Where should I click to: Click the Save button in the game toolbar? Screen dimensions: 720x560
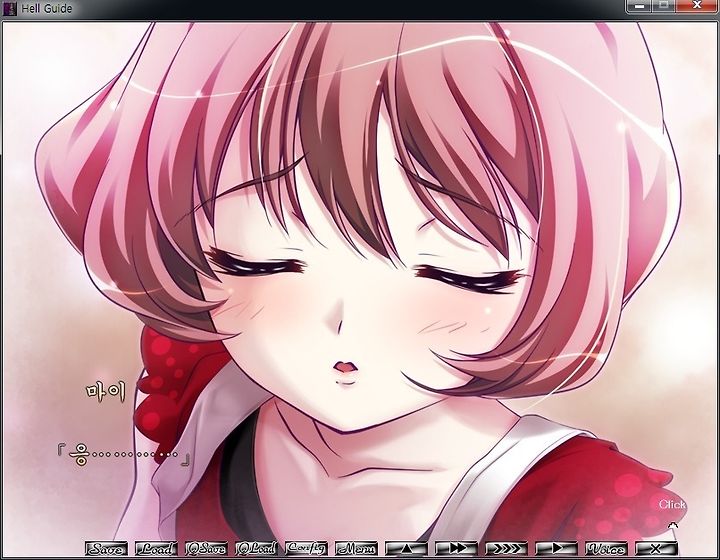click(x=106, y=549)
